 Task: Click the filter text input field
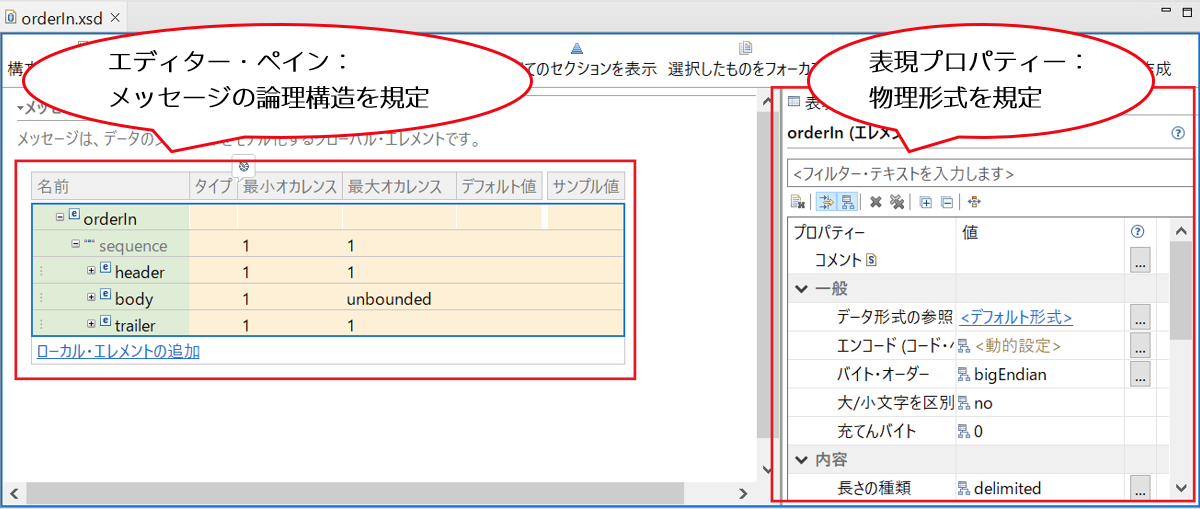click(x=990, y=173)
